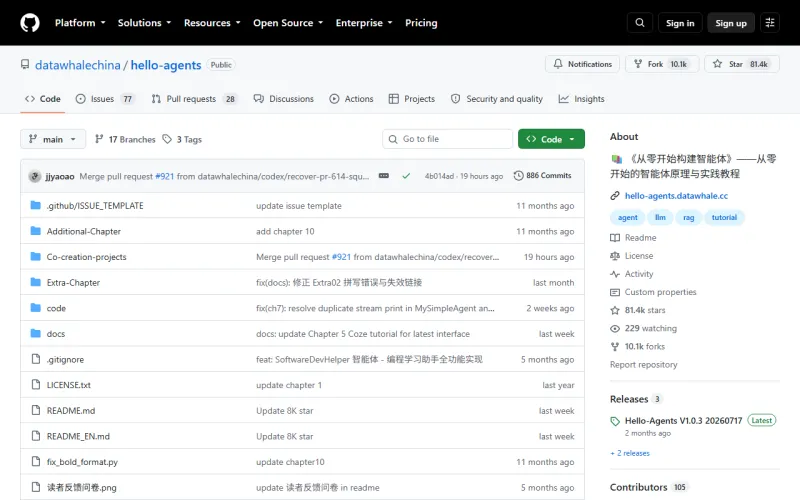Open the Co-creation-projects folder

86,257
